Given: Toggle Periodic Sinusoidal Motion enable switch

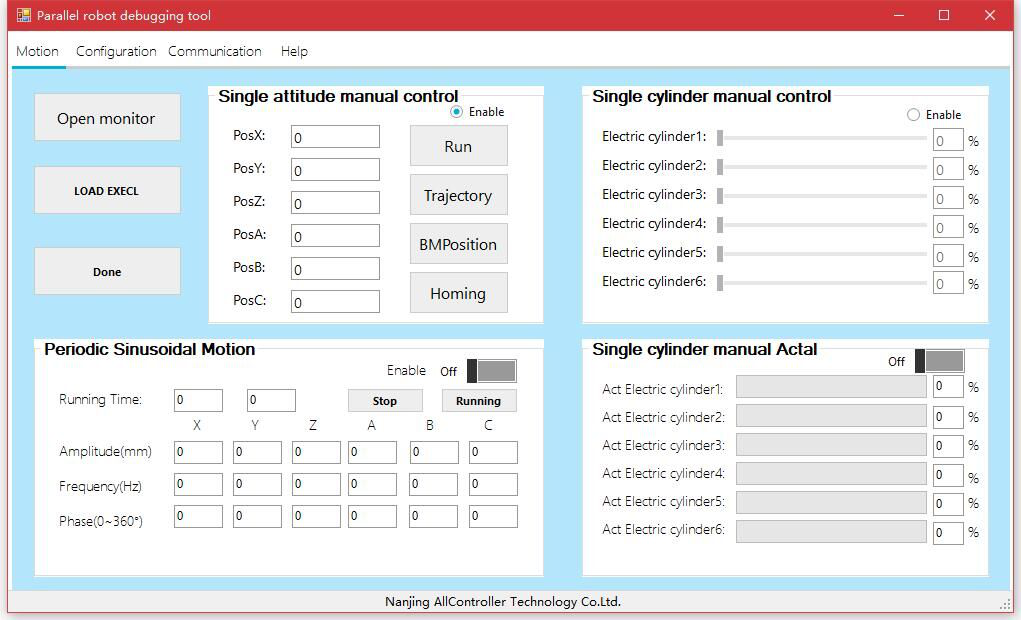Looking at the screenshot, I should point(491,371).
